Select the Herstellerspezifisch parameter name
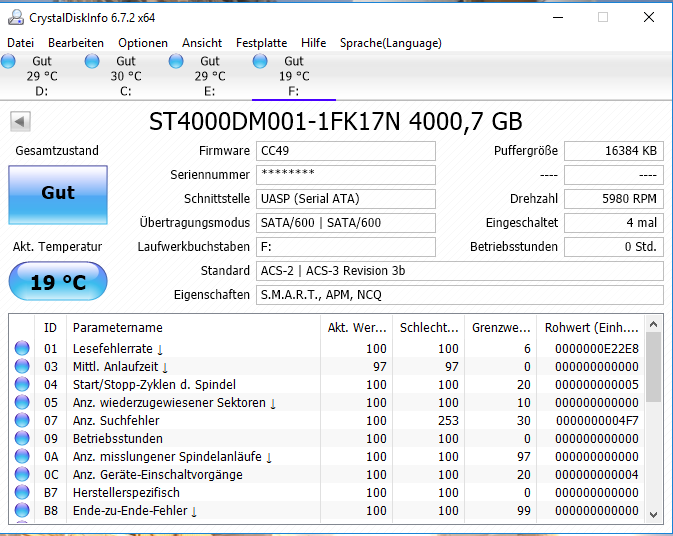This screenshot has height=536, width=673. (x=126, y=493)
